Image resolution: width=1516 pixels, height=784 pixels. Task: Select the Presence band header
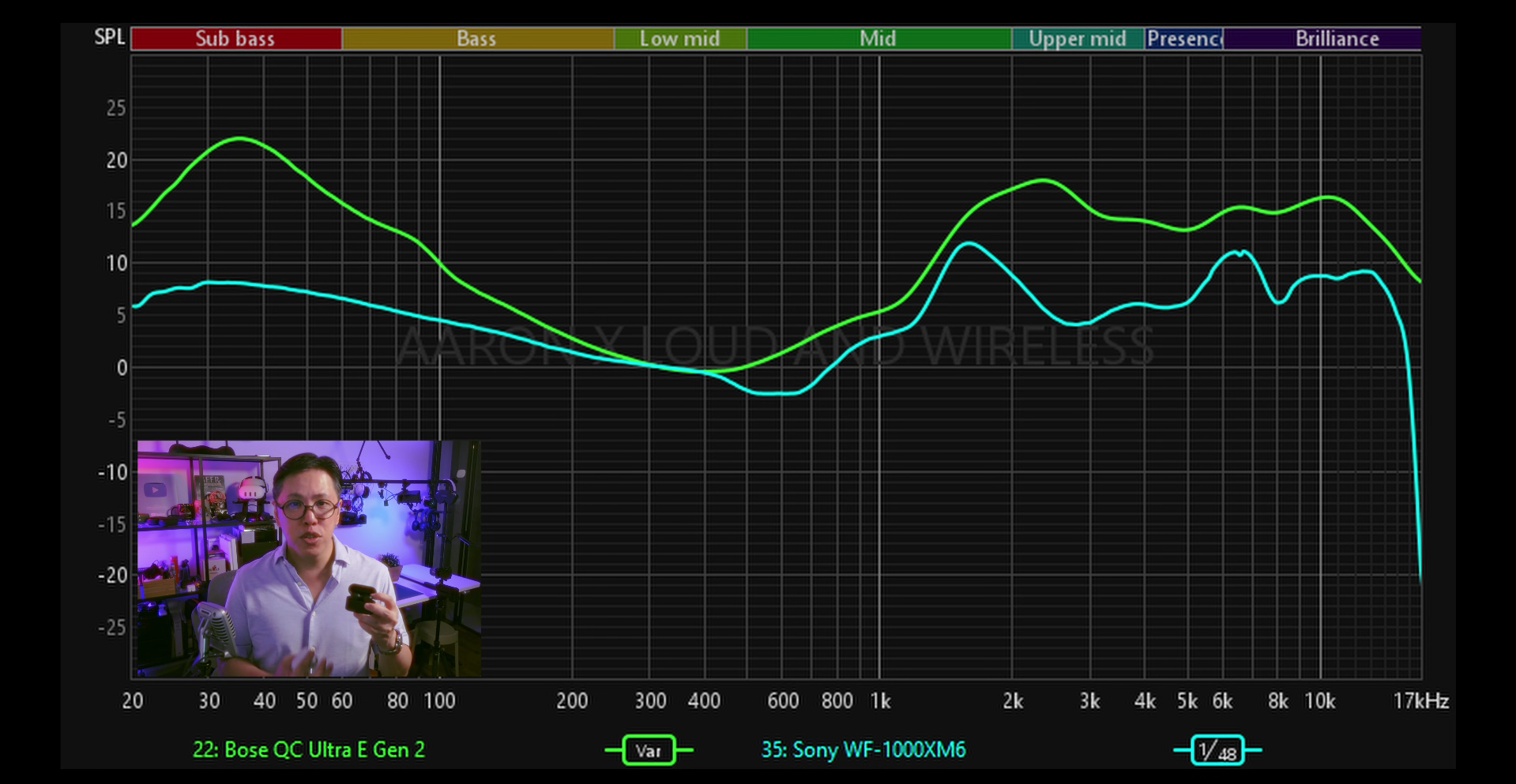[1184, 39]
